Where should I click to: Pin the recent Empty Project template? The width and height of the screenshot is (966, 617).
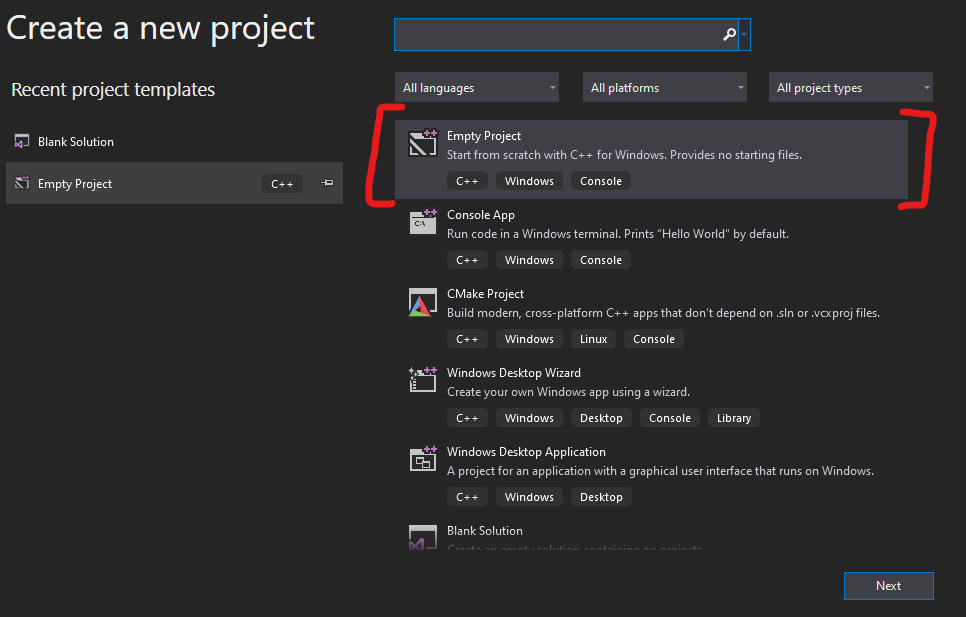[327, 183]
